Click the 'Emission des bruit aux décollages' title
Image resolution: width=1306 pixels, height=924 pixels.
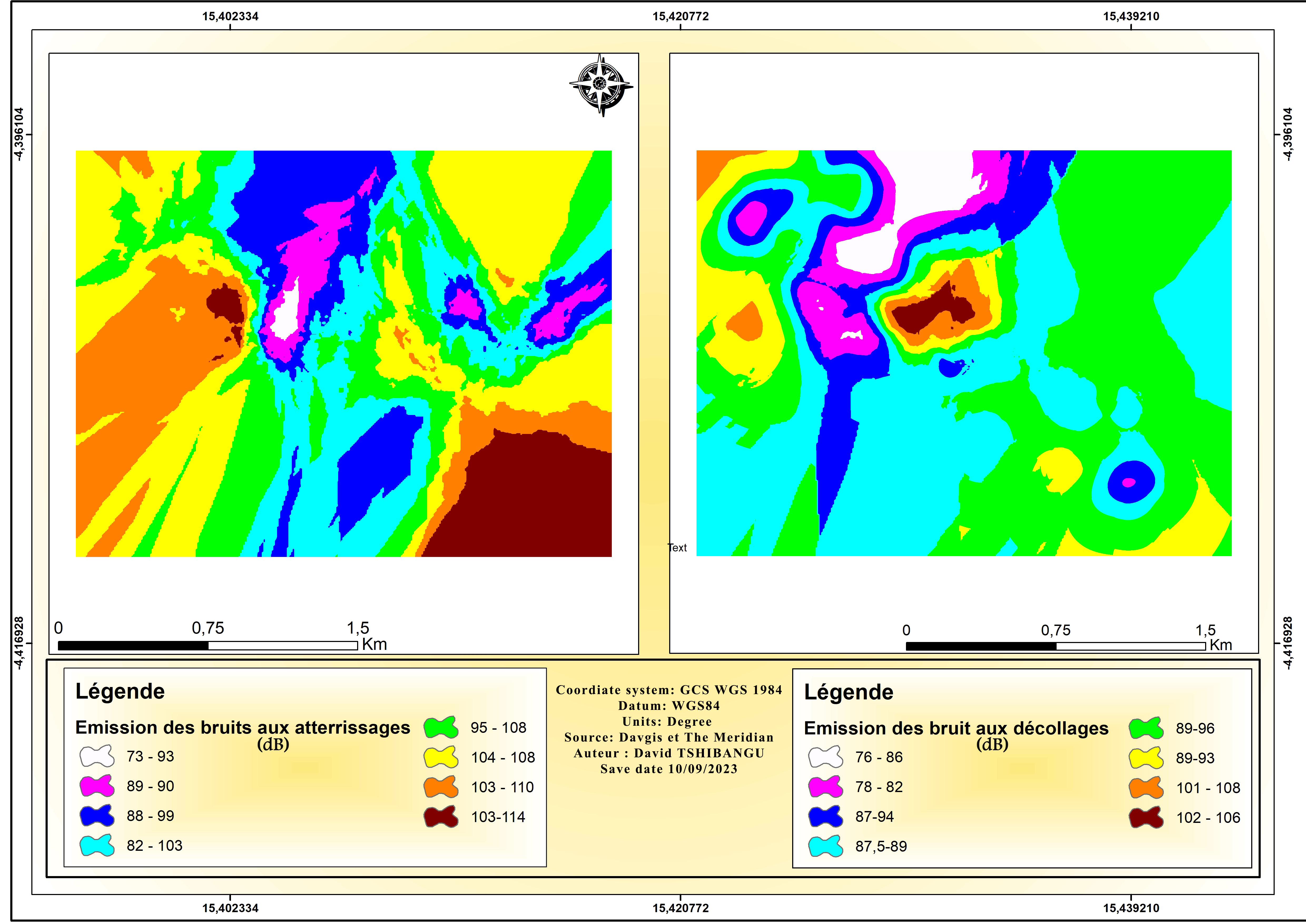pos(956,728)
